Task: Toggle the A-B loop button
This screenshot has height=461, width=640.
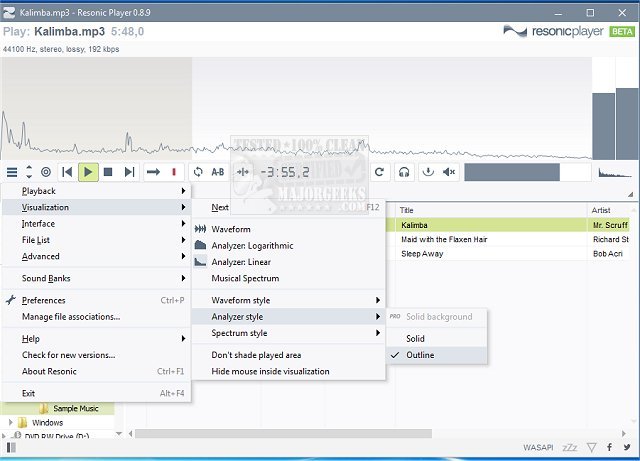Action: (x=218, y=172)
